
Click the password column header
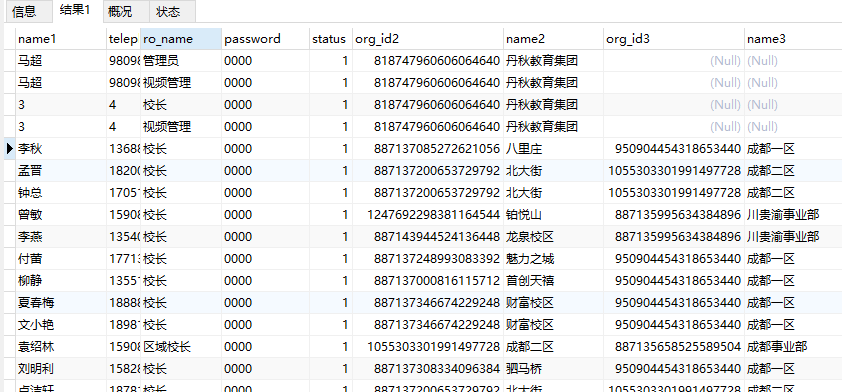[265, 39]
